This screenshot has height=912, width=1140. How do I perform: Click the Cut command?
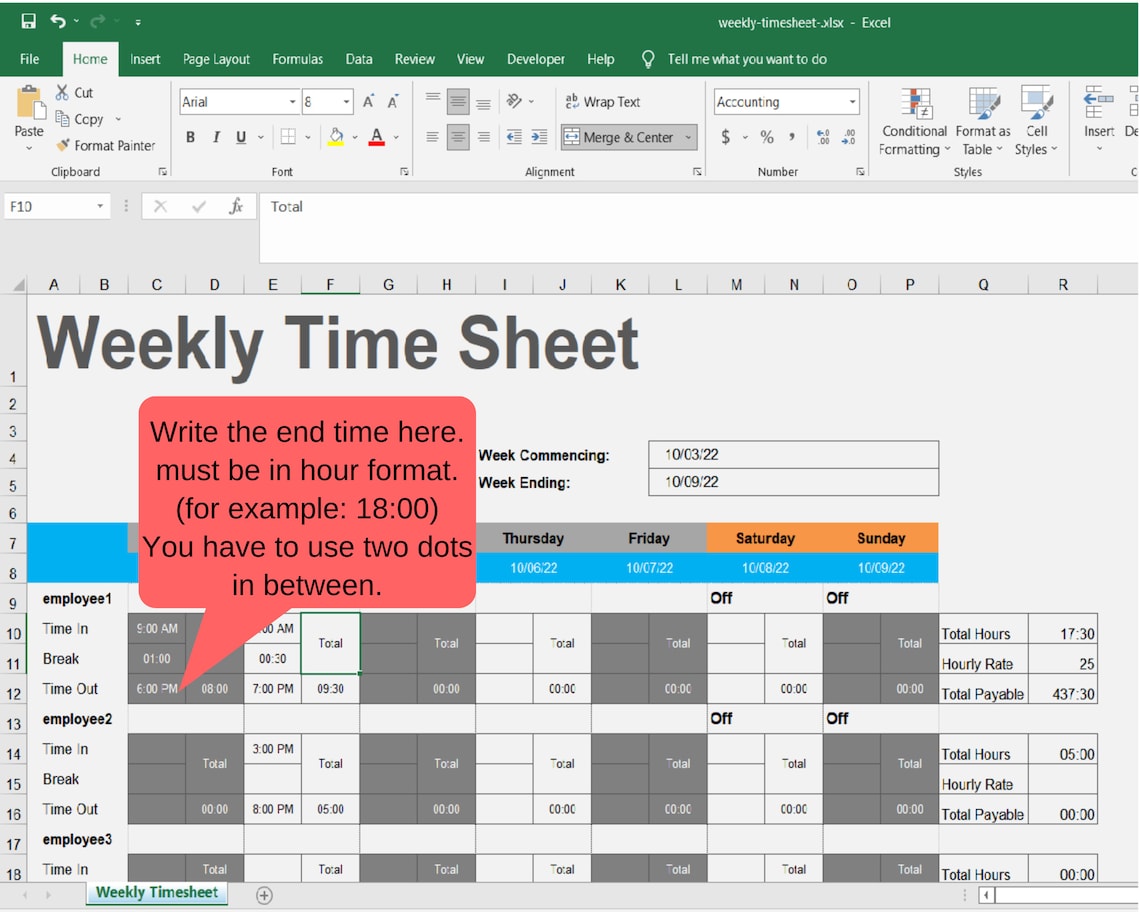tap(73, 92)
